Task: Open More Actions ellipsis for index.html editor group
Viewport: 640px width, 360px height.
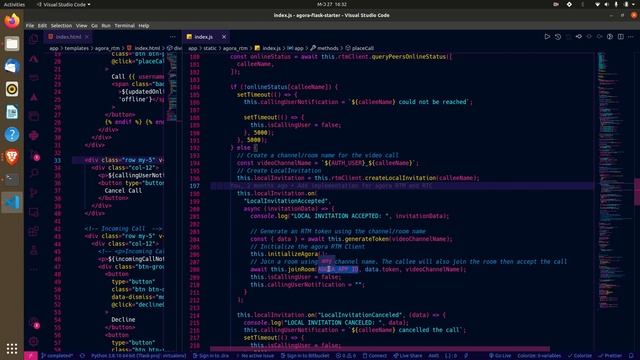Action: tap(173, 37)
